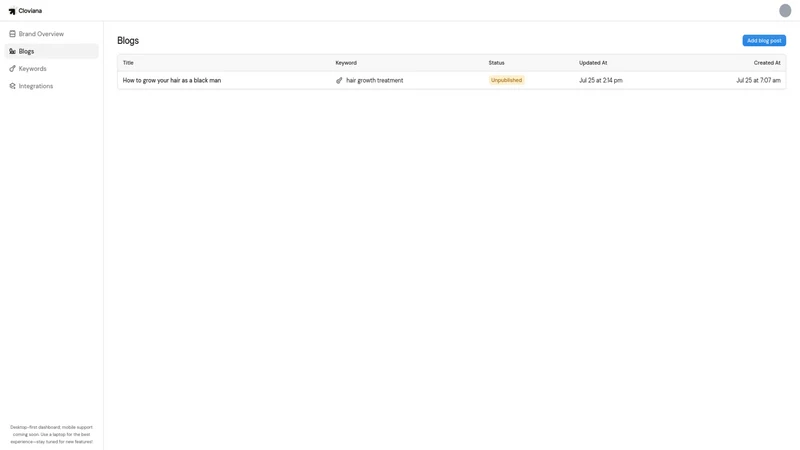Open the user avatar menu
Screen dimensions: 800x450
pyautogui.click(x=785, y=11)
